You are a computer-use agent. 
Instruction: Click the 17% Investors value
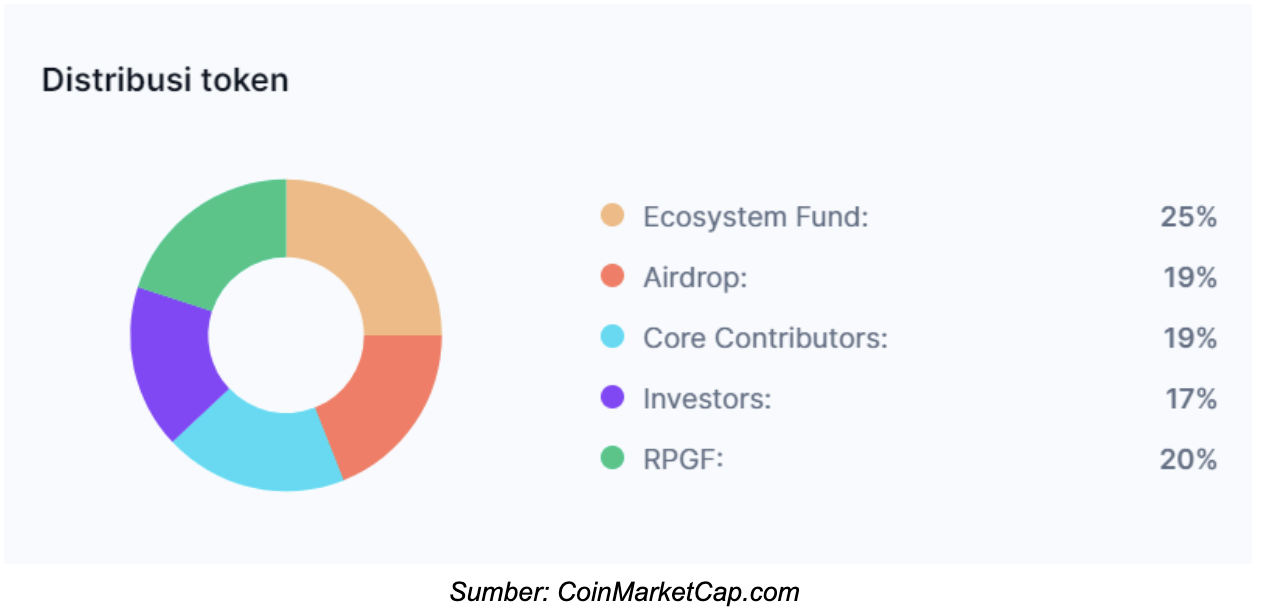click(x=1190, y=399)
